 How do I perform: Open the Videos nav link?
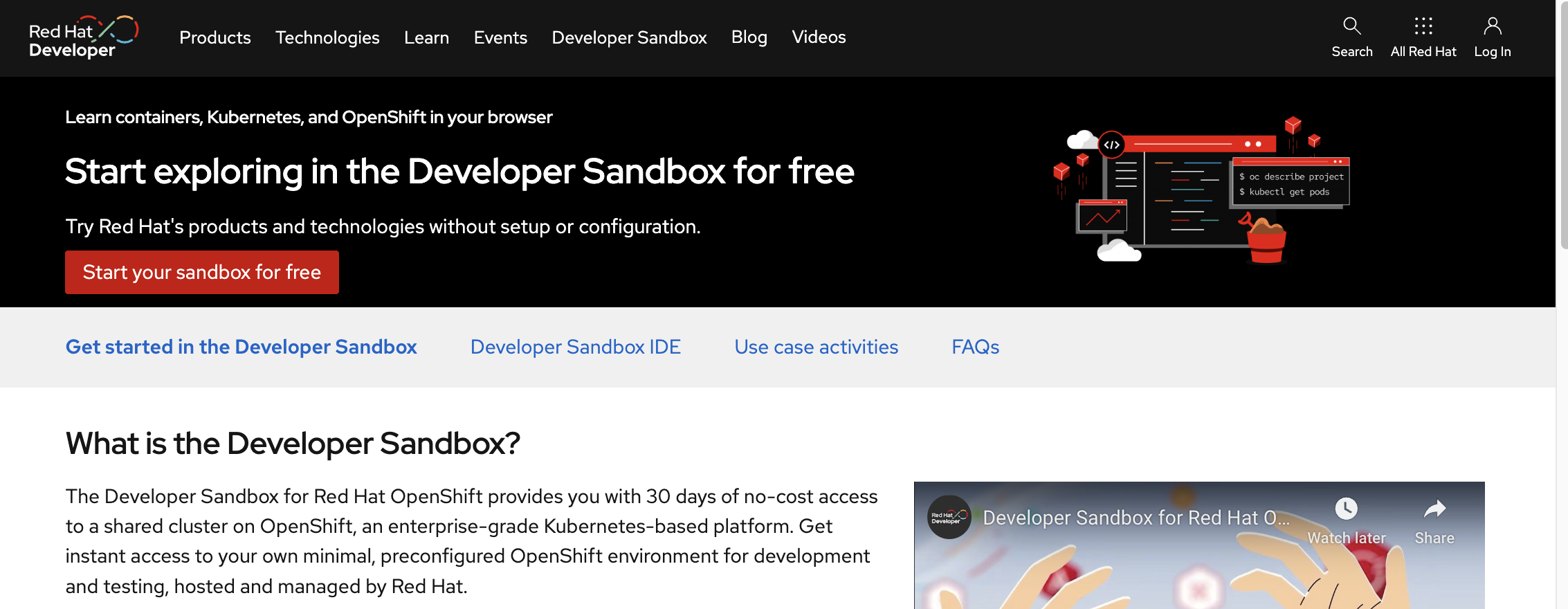pos(819,37)
